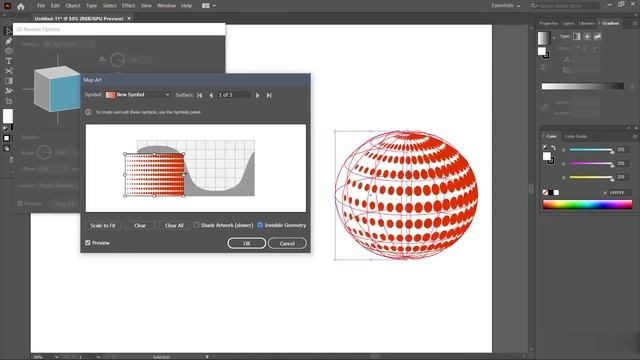Screen dimensions: 640x360
Task: Switch to the Properties panel tab
Action: click(549, 23)
